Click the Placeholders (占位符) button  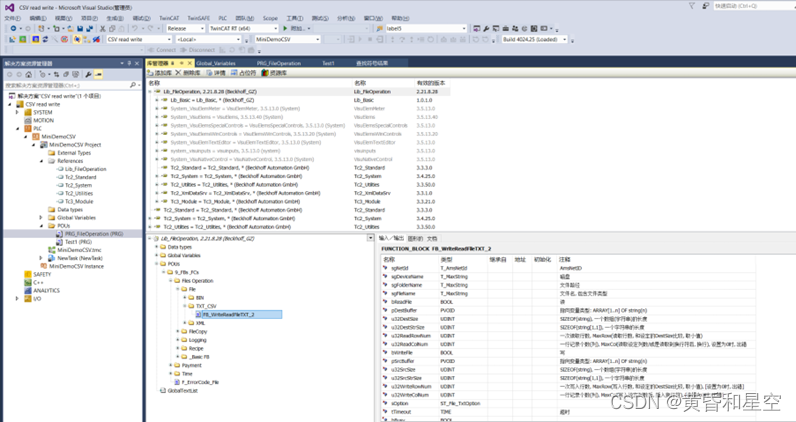pyautogui.click(x=243, y=73)
